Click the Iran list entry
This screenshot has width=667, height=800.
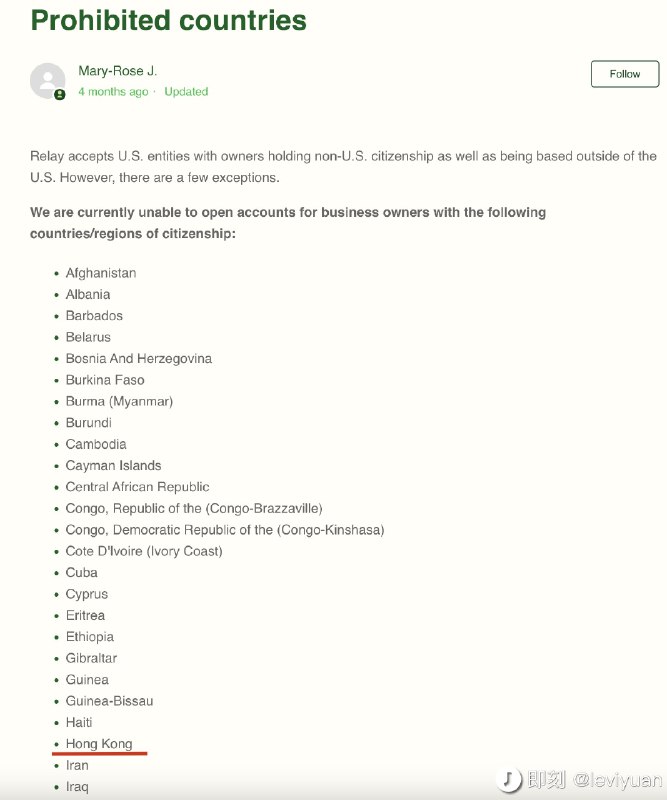(80, 765)
